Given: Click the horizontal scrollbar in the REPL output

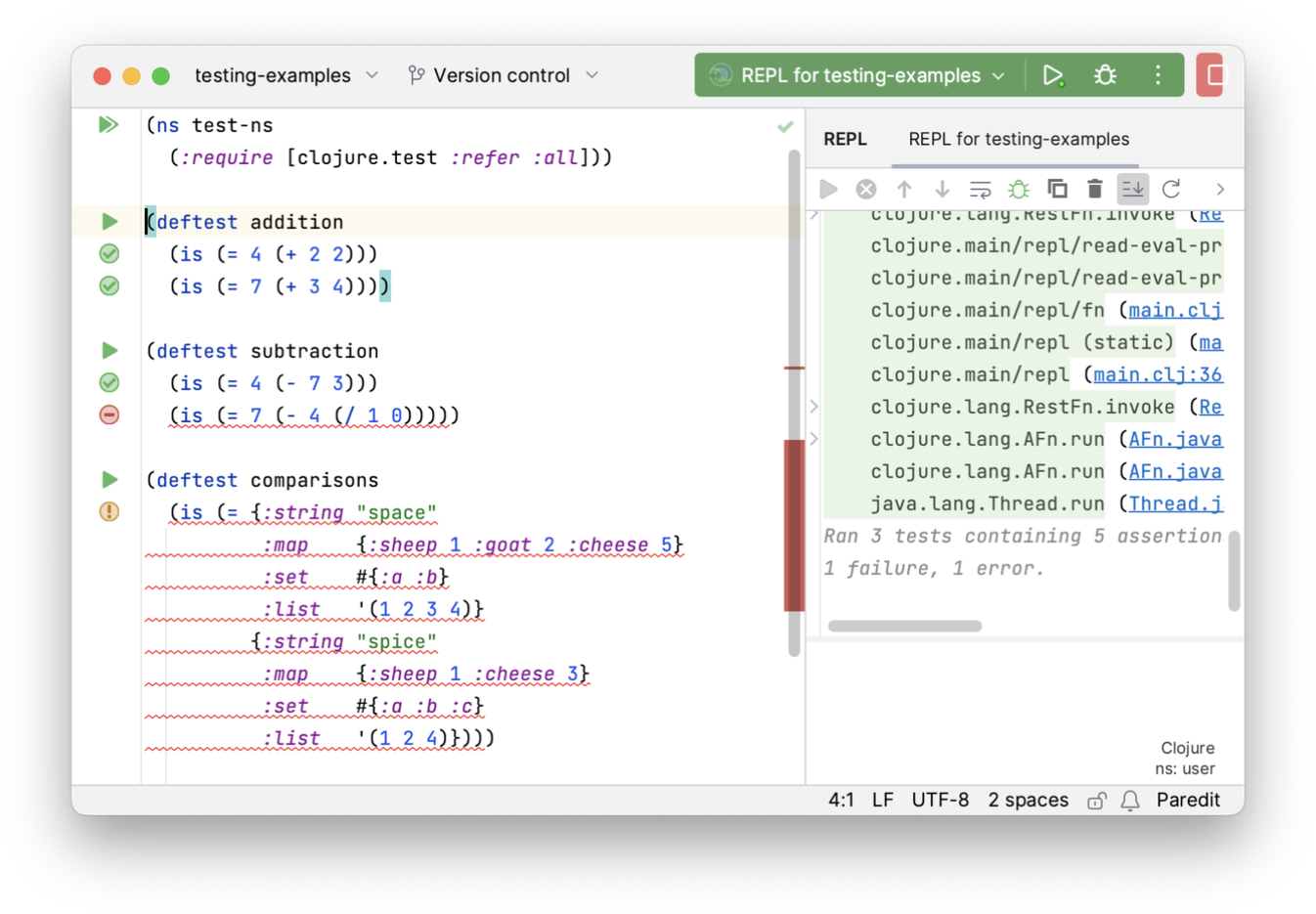Looking at the screenshot, I should tap(904, 626).
